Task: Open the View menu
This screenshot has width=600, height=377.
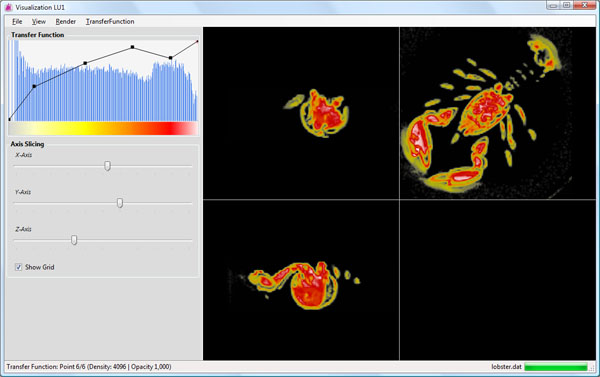Action: coord(39,21)
